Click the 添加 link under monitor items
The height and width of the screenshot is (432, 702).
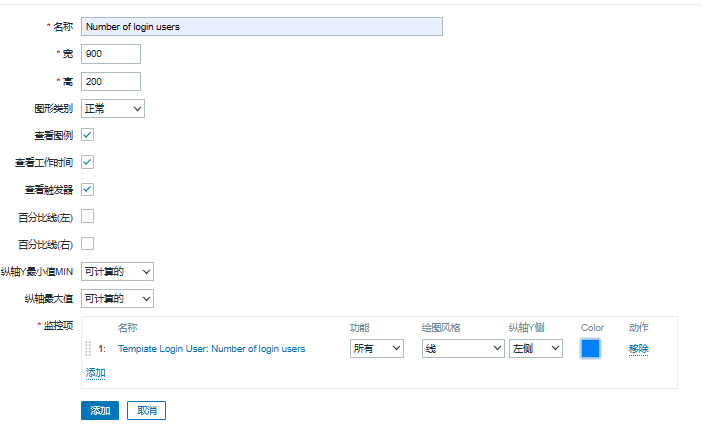point(95,373)
